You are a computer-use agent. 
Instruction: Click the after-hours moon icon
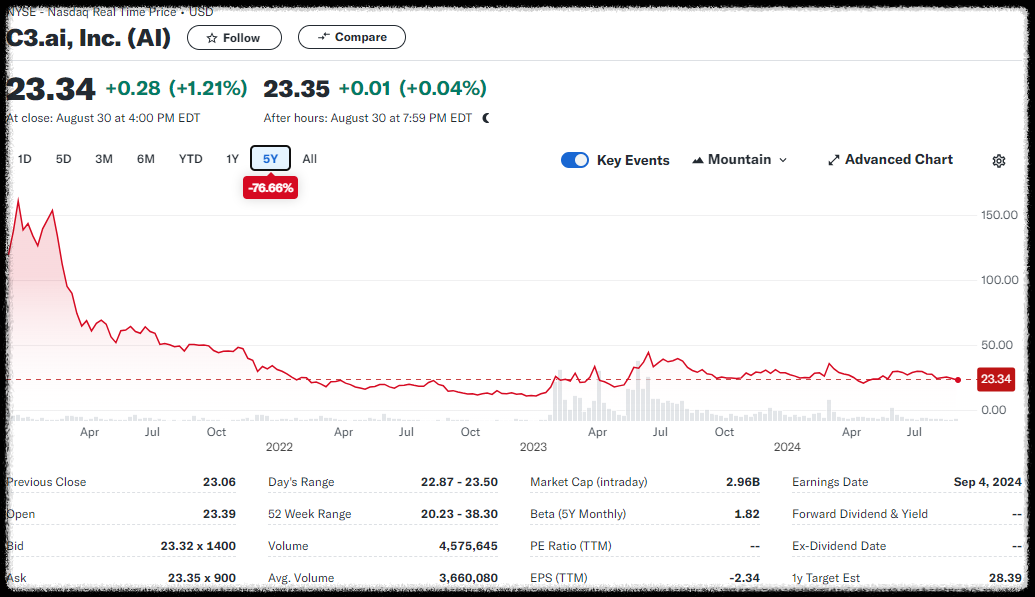(486, 118)
